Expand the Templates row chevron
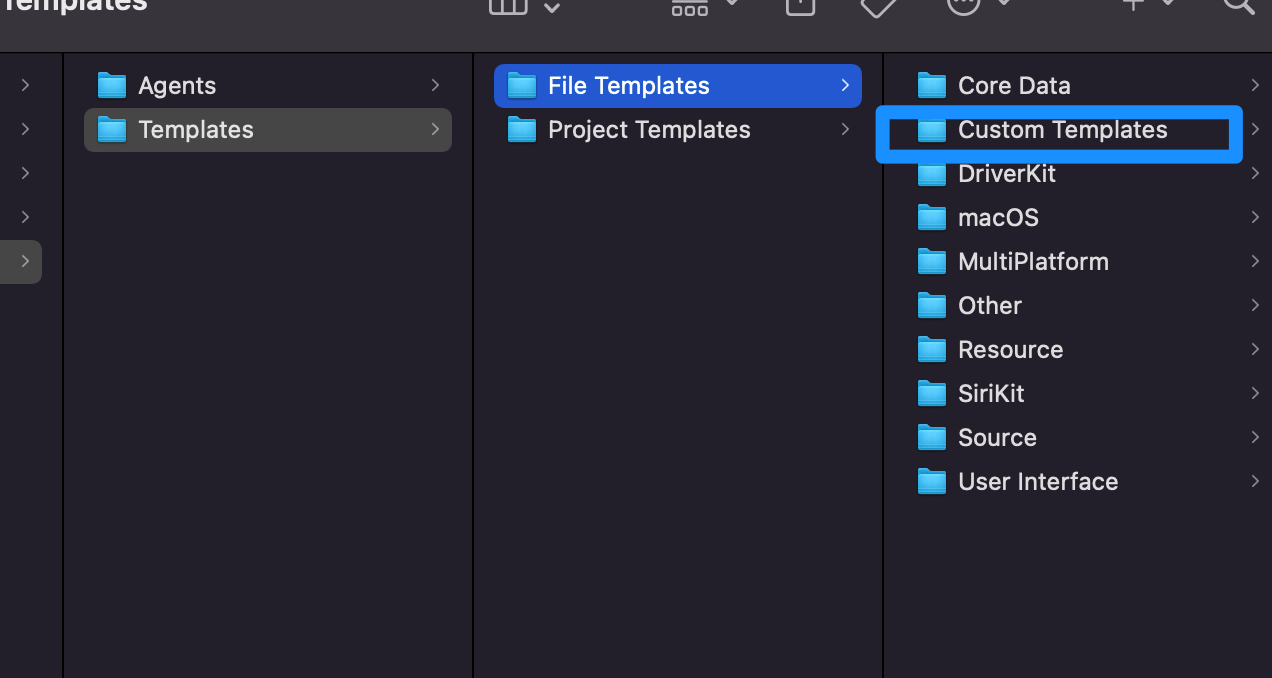This screenshot has height=678, width=1272. pyautogui.click(x=435, y=130)
